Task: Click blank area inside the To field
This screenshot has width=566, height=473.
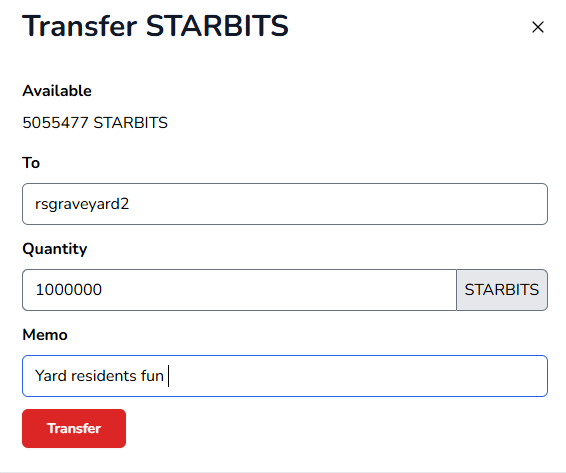Action: tap(336, 204)
